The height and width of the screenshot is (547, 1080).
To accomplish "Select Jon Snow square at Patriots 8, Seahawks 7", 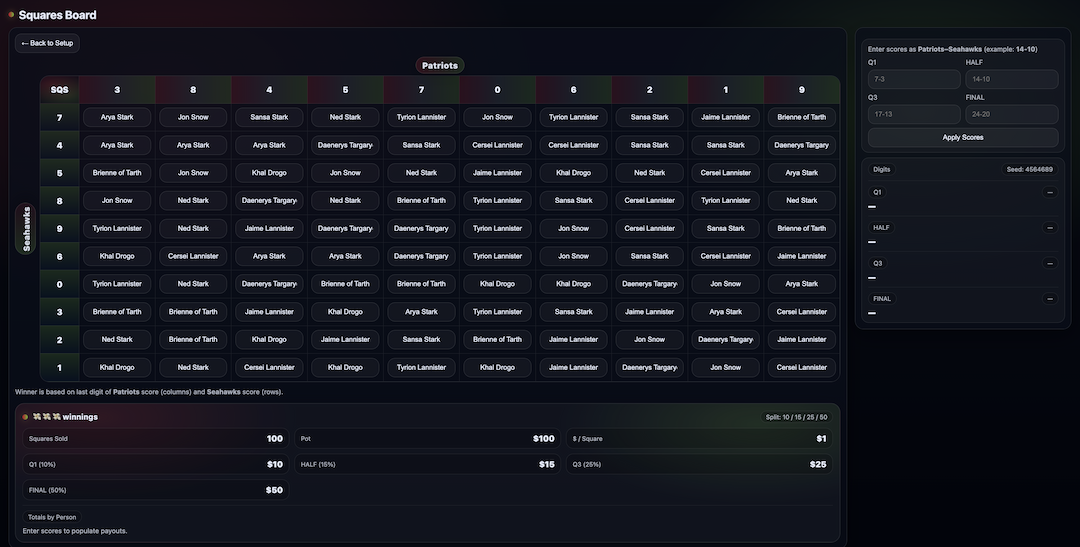I will coord(193,117).
